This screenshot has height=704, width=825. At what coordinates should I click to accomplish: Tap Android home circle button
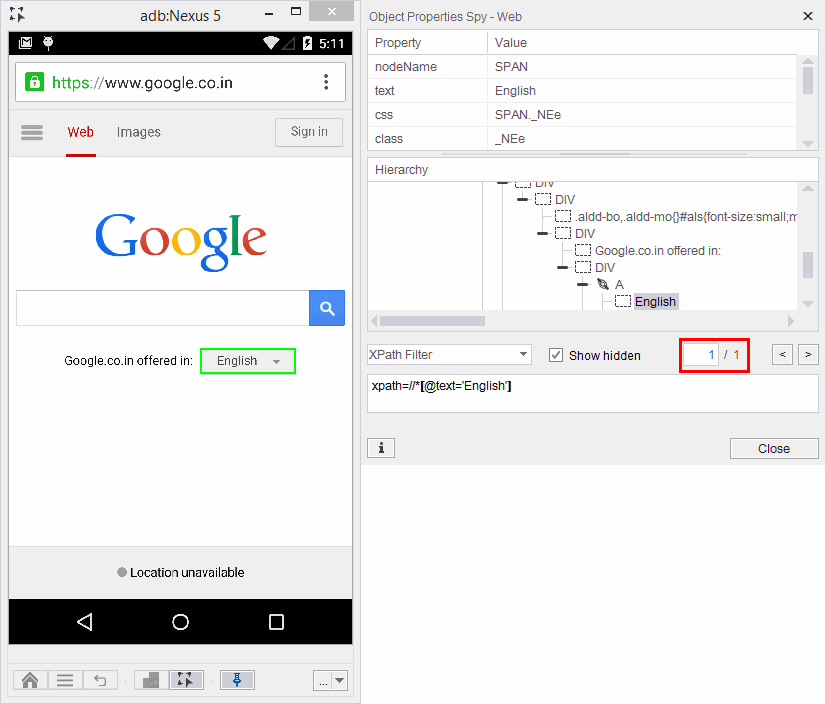(180, 622)
